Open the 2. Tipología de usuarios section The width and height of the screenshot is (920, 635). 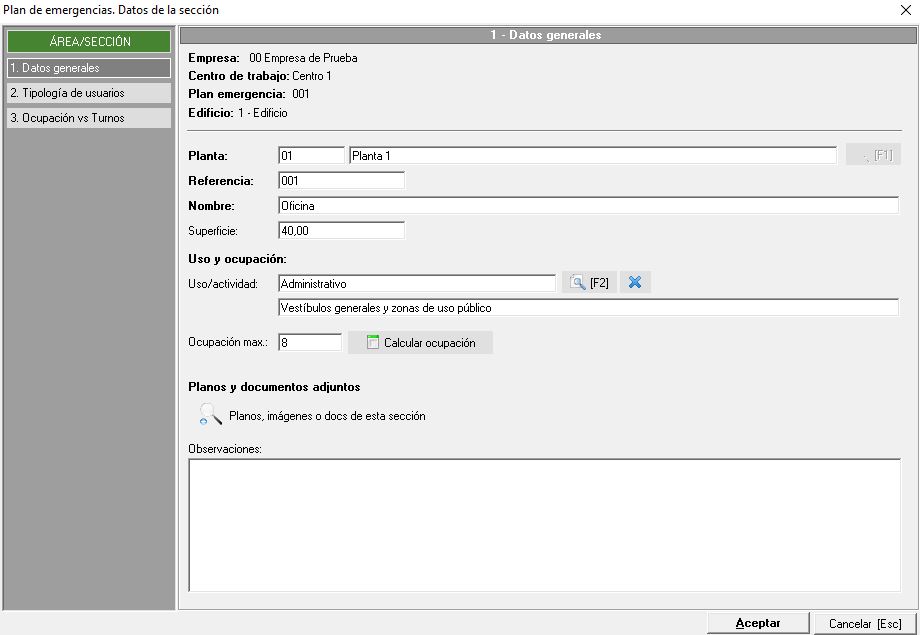coord(89,93)
